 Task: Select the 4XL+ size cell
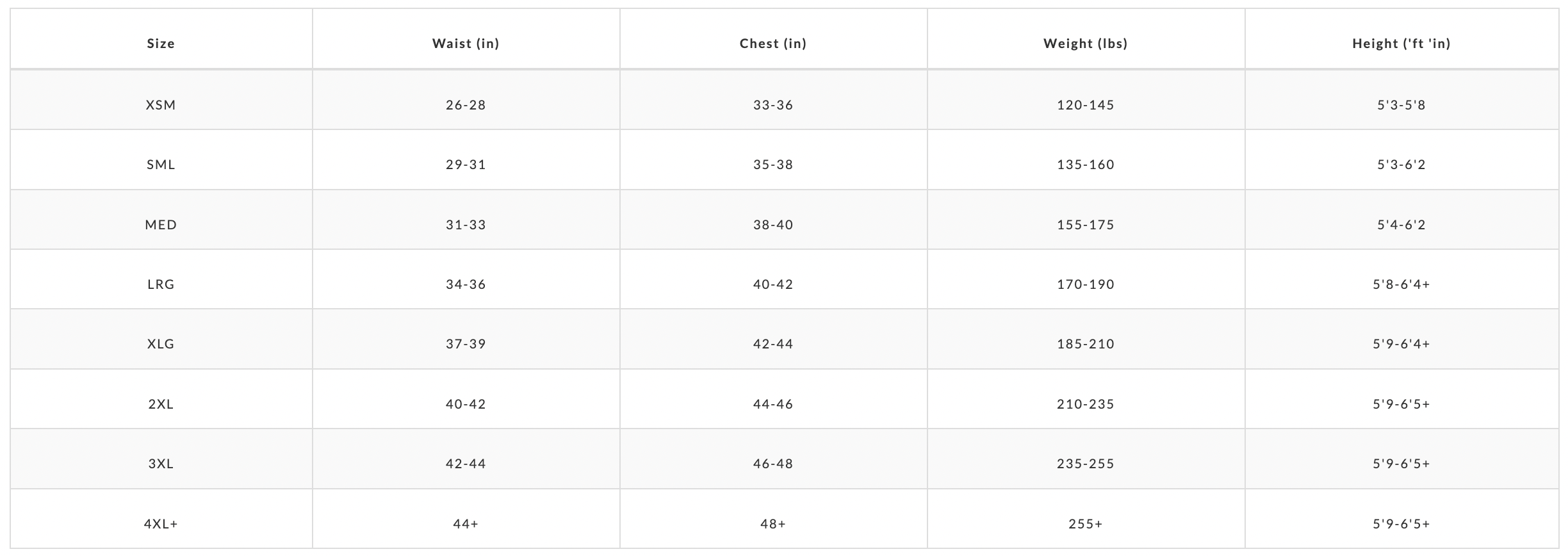click(x=161, y=524)
